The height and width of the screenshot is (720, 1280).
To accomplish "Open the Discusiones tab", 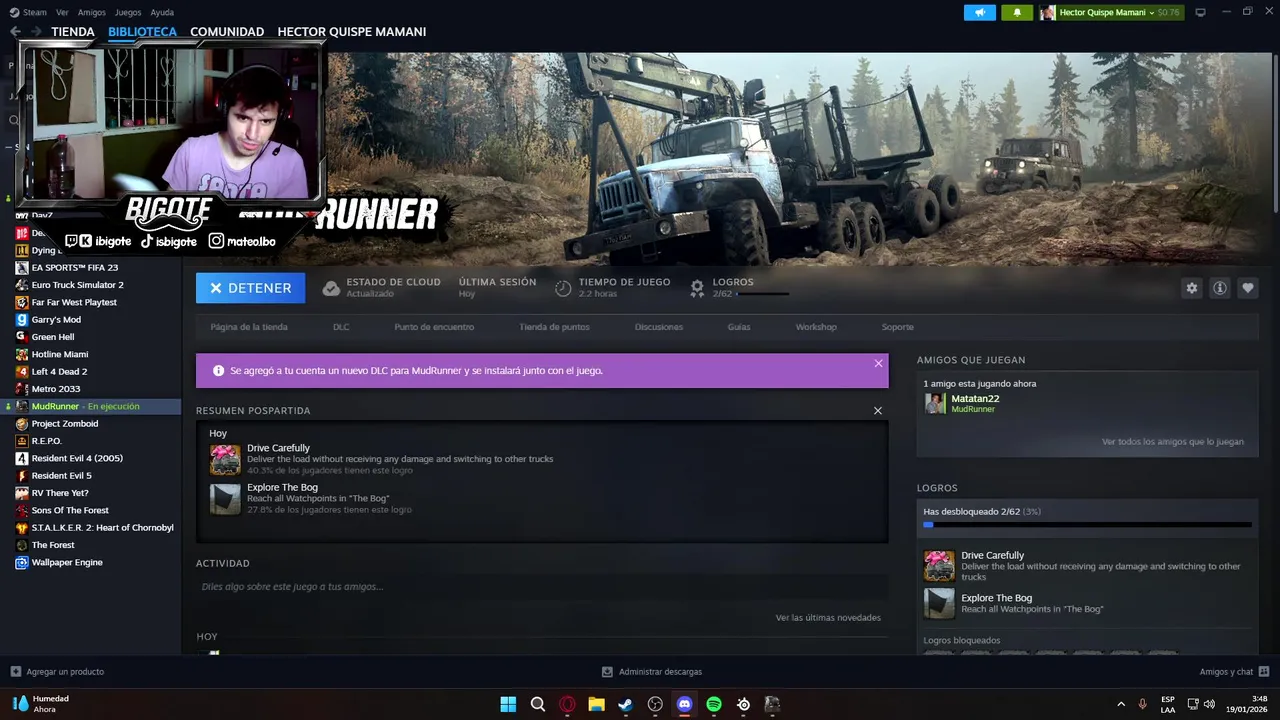I will coord(659,327).
